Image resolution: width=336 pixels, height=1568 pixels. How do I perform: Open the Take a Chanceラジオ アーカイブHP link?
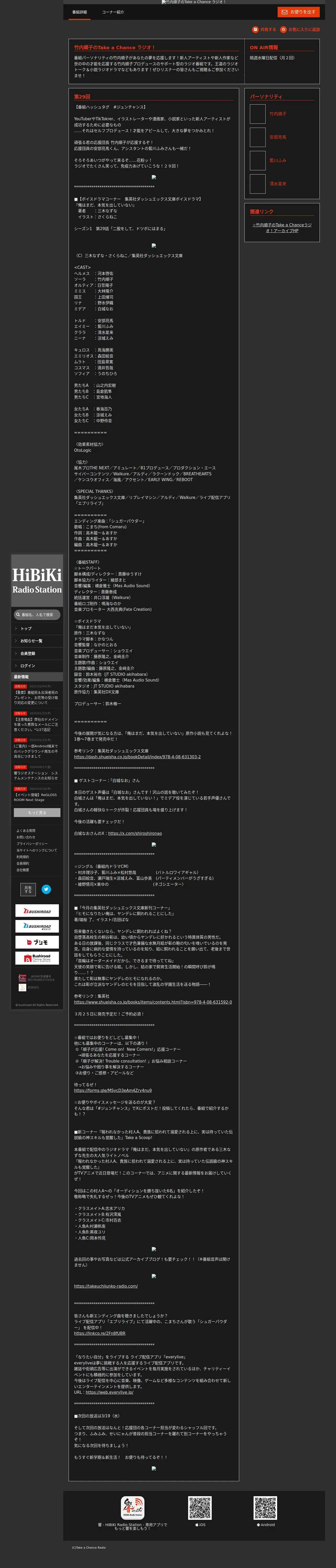282,228
